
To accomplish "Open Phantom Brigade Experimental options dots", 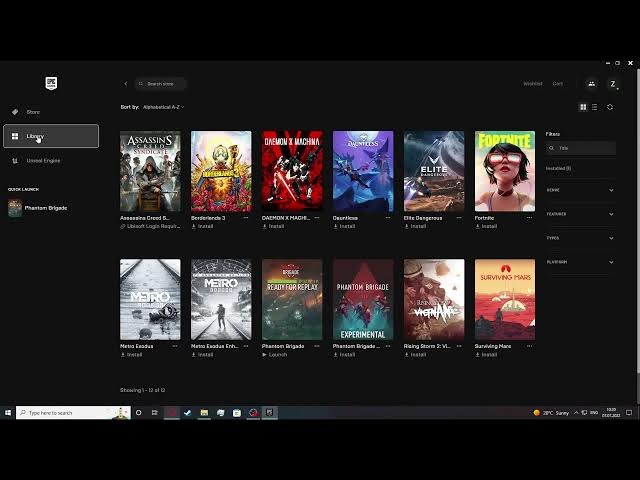I will coord(388,346).
